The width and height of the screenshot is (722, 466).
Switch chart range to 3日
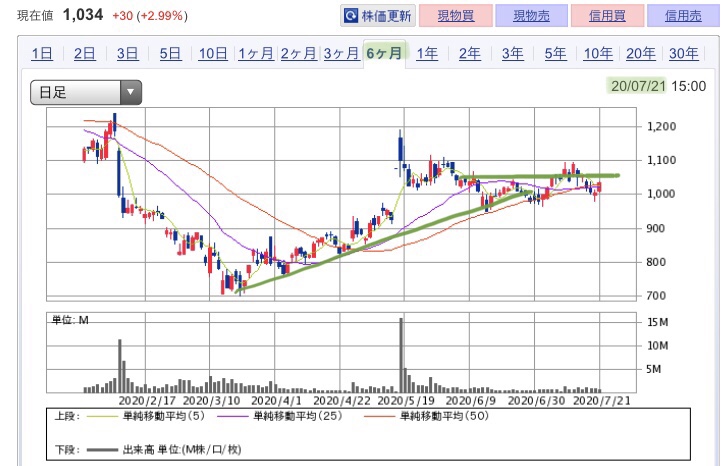click(128, 54)
